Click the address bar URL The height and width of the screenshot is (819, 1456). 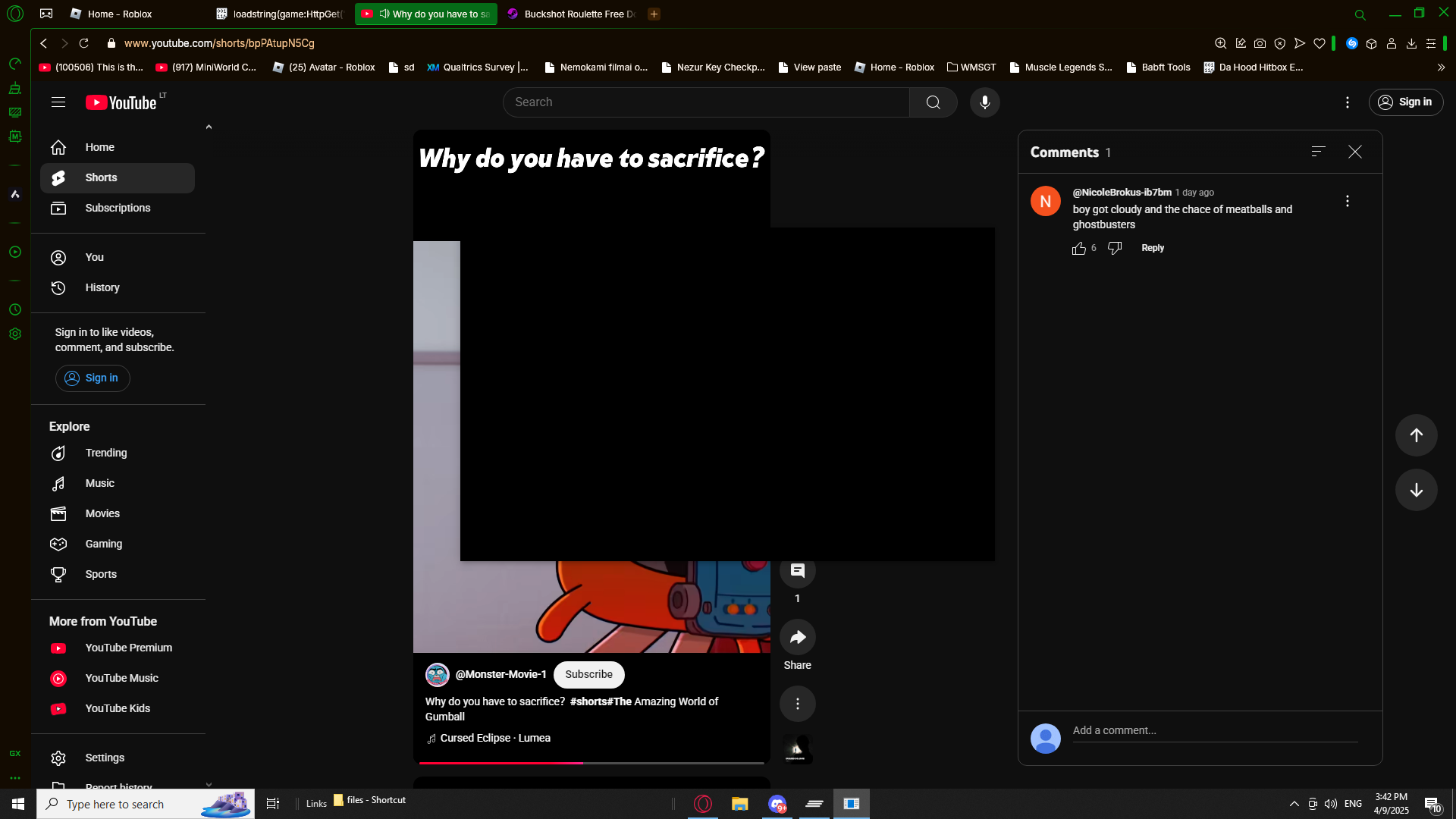[219, 43]
